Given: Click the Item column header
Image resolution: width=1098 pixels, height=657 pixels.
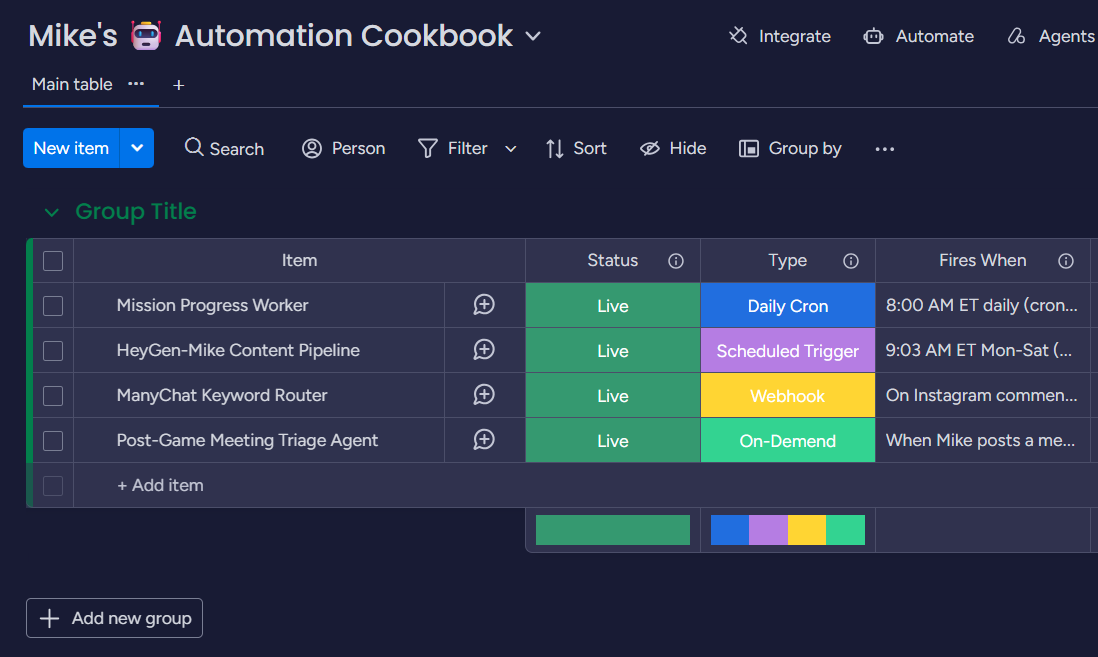Looking at the screenshot, I should point(299,260).
